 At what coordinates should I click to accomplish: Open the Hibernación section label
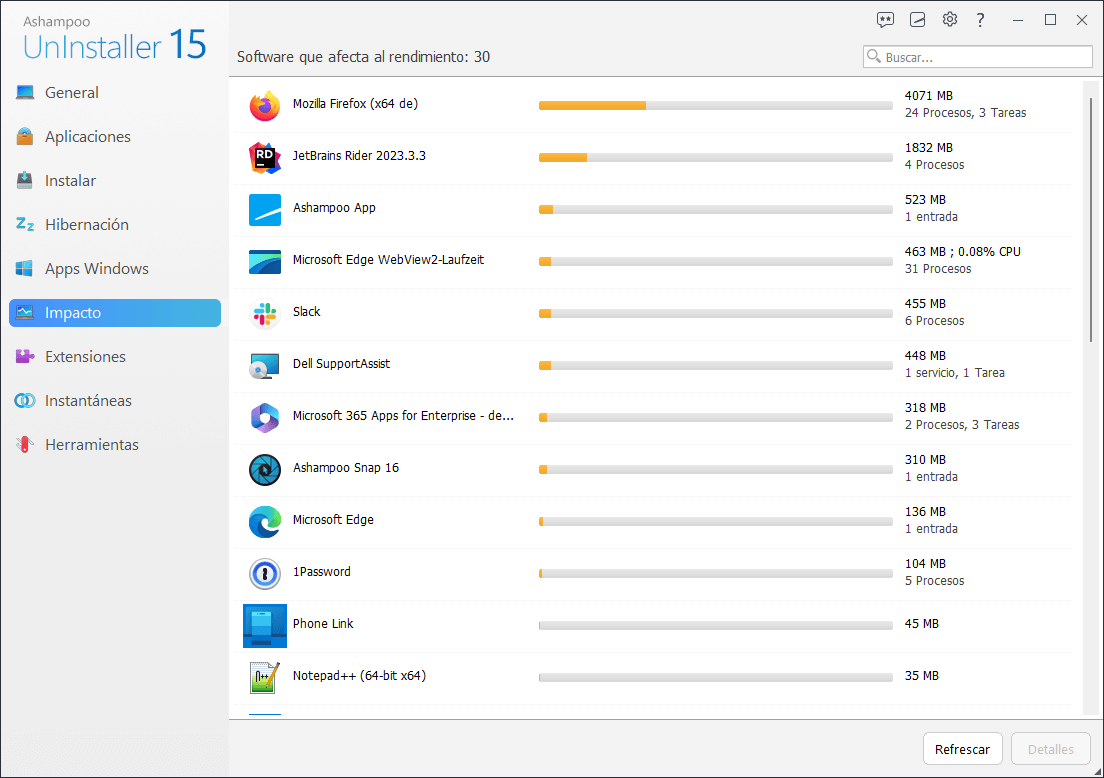click(87, 225)
